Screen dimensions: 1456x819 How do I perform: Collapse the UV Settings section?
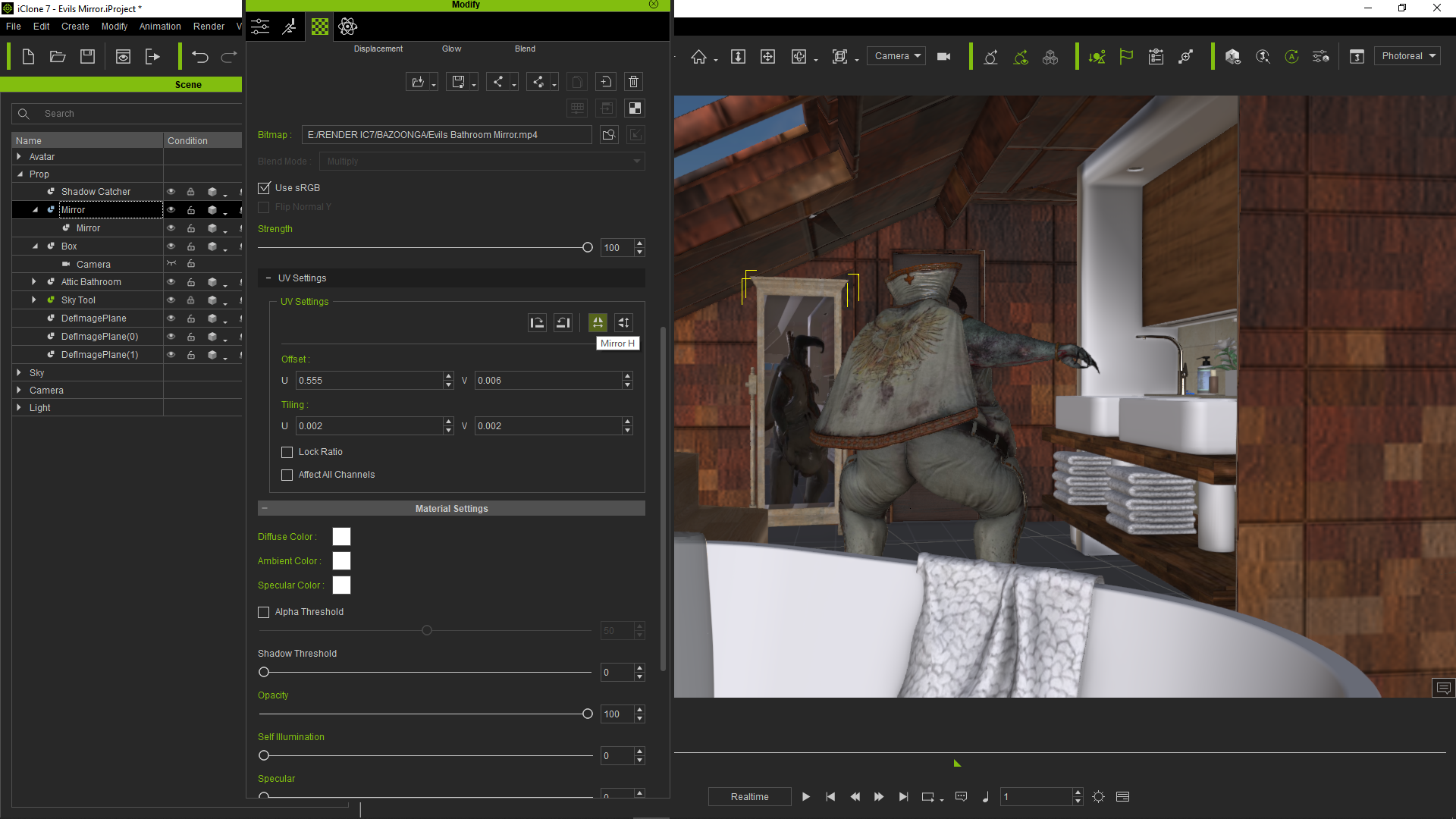[x=268, y=278]
